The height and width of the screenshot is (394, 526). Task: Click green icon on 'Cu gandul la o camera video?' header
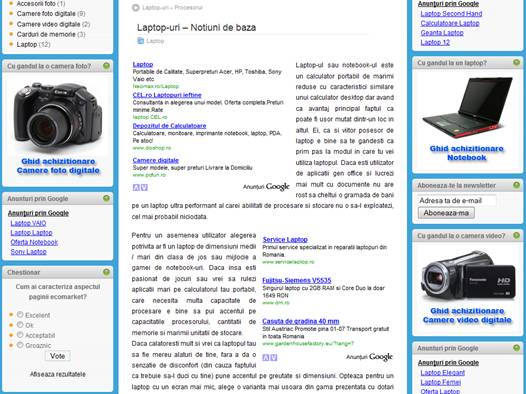coord(516,235)
